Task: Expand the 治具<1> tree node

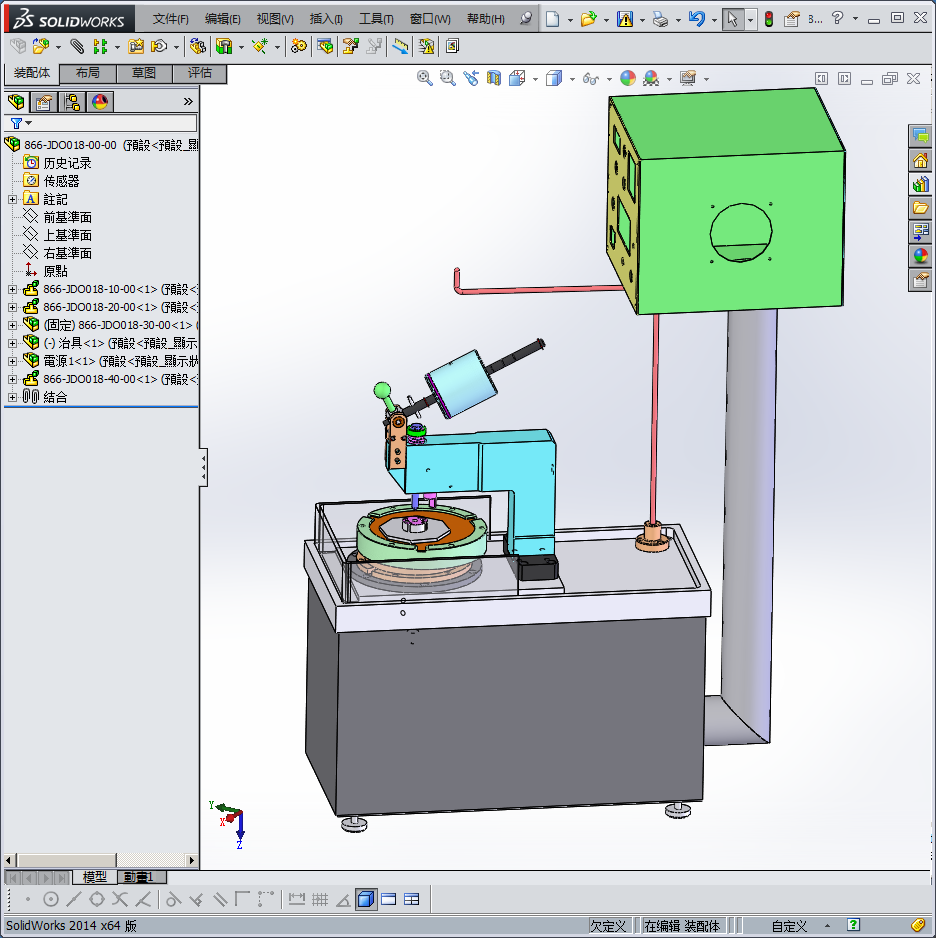Action: point(12,343)
